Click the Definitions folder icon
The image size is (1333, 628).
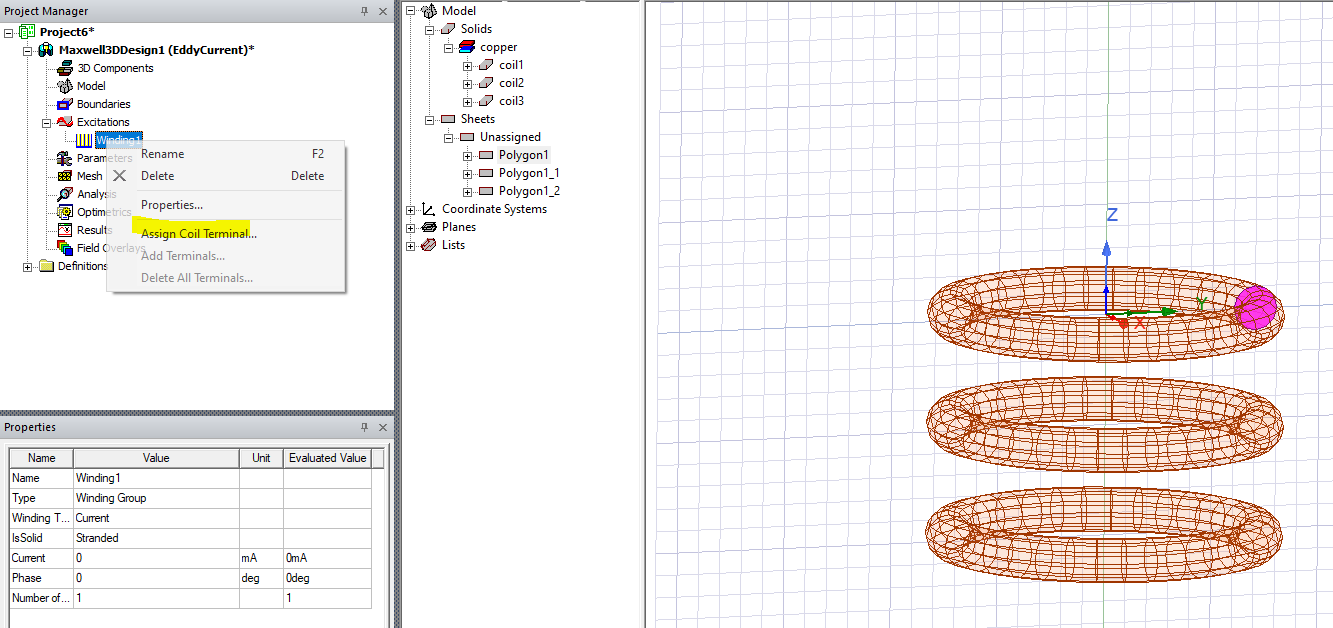coord(46,266)
